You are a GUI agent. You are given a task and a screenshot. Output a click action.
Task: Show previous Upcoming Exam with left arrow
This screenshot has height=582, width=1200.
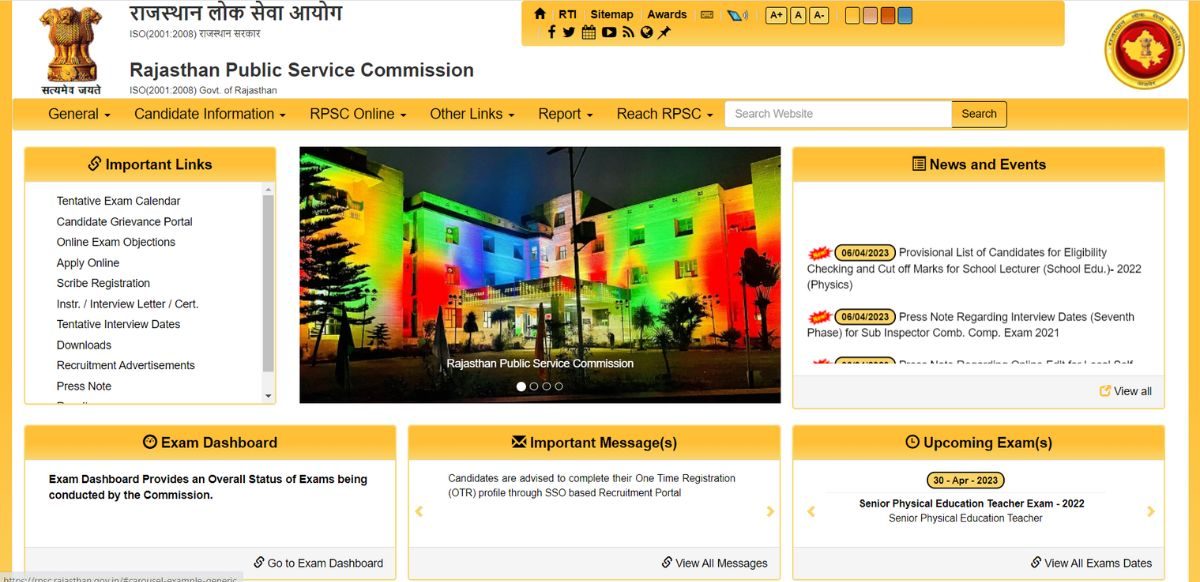811,512
